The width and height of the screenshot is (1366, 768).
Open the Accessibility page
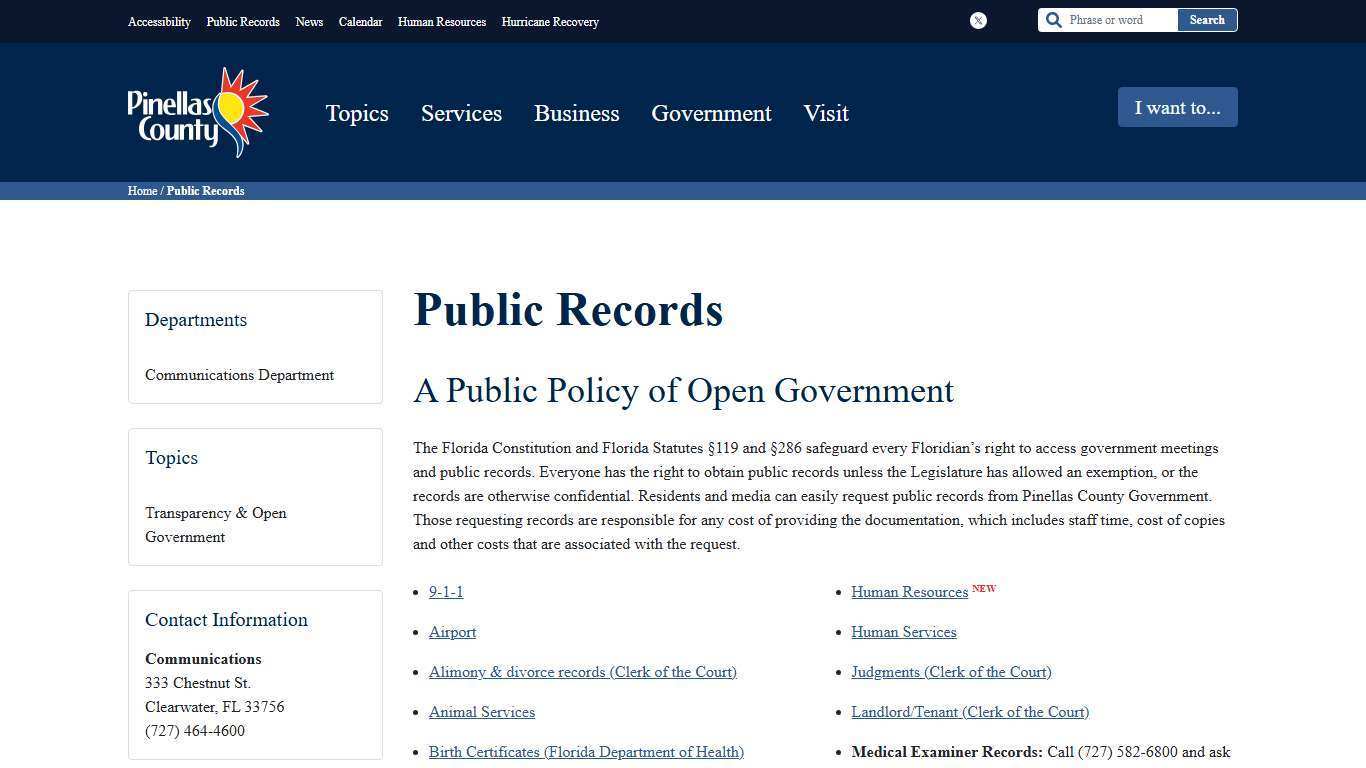tap(159, 21)
